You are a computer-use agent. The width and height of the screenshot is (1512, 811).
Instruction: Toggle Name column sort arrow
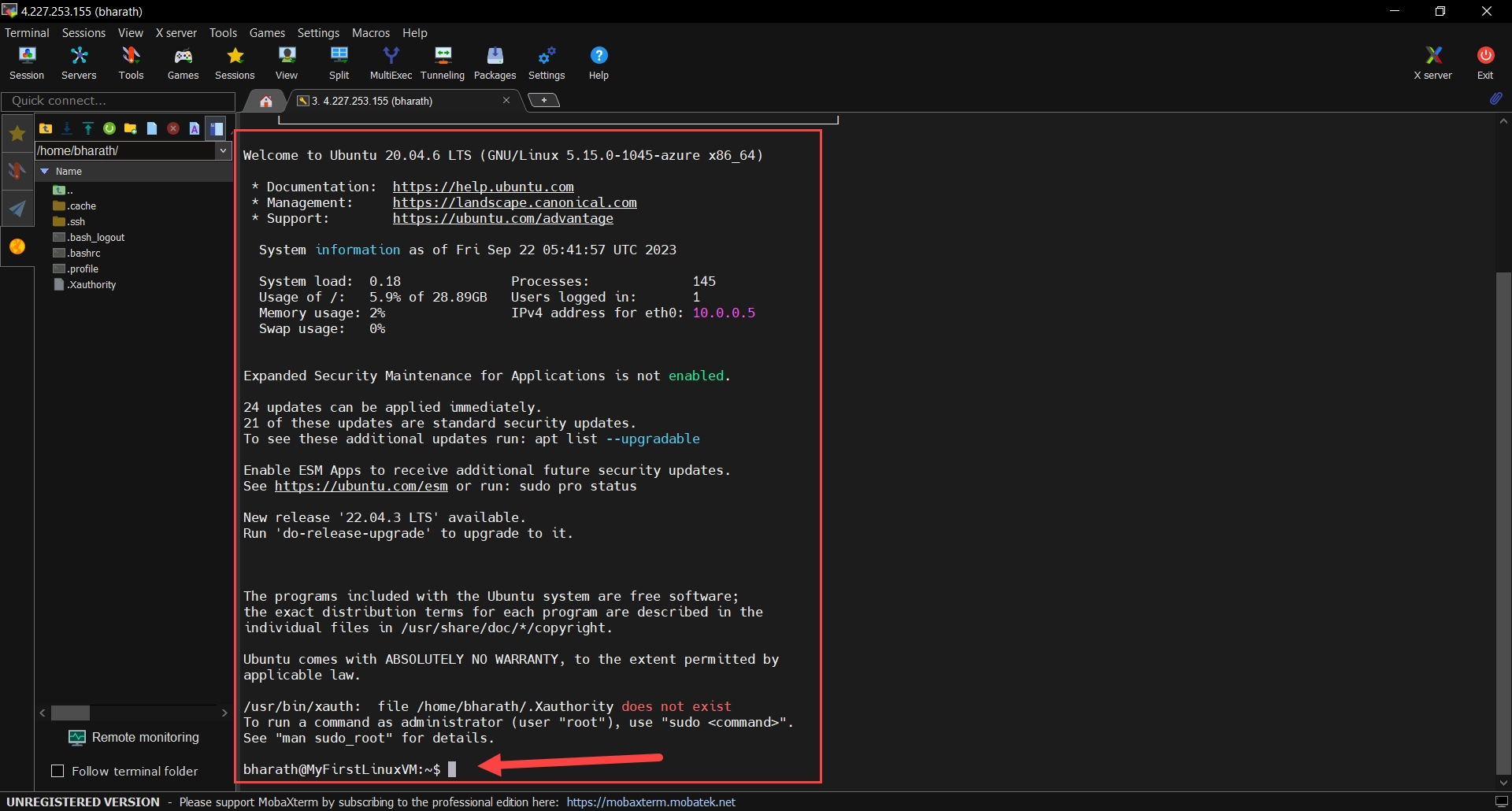coord(45,171)
